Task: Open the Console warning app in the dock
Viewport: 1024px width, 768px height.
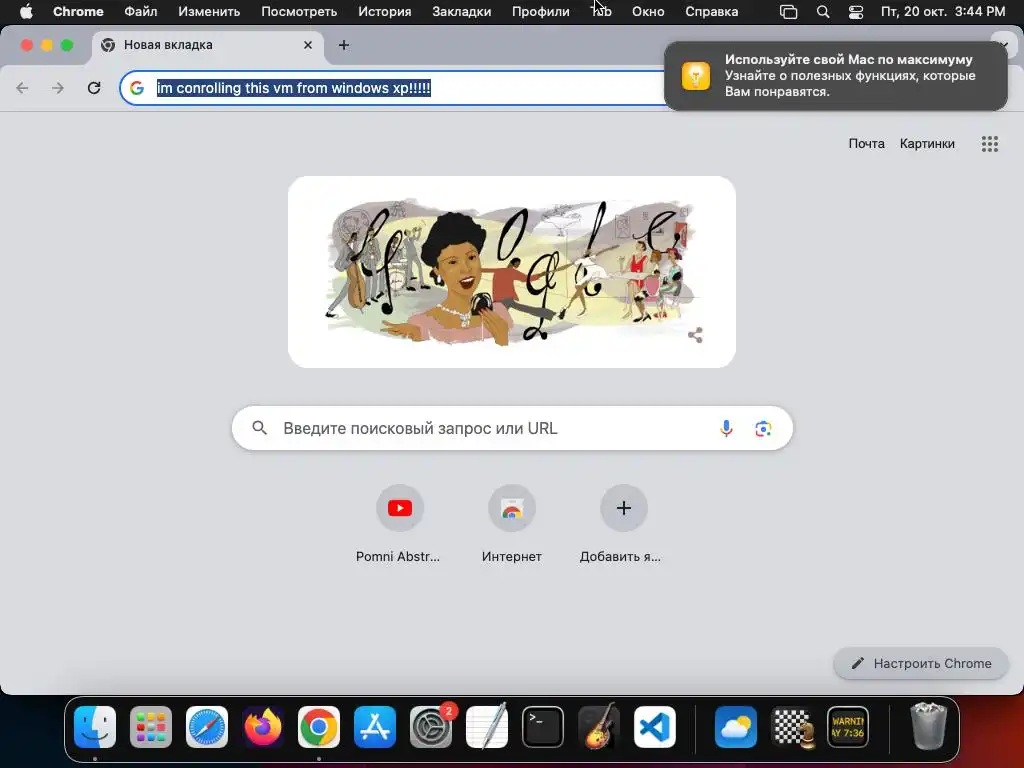Action: (x=848, y=727)
